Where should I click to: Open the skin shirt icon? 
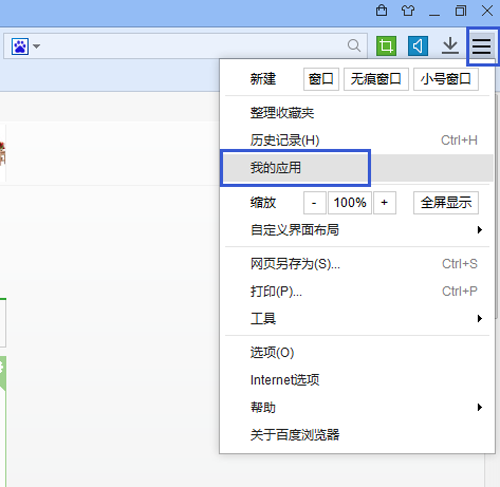click(408, 11)
